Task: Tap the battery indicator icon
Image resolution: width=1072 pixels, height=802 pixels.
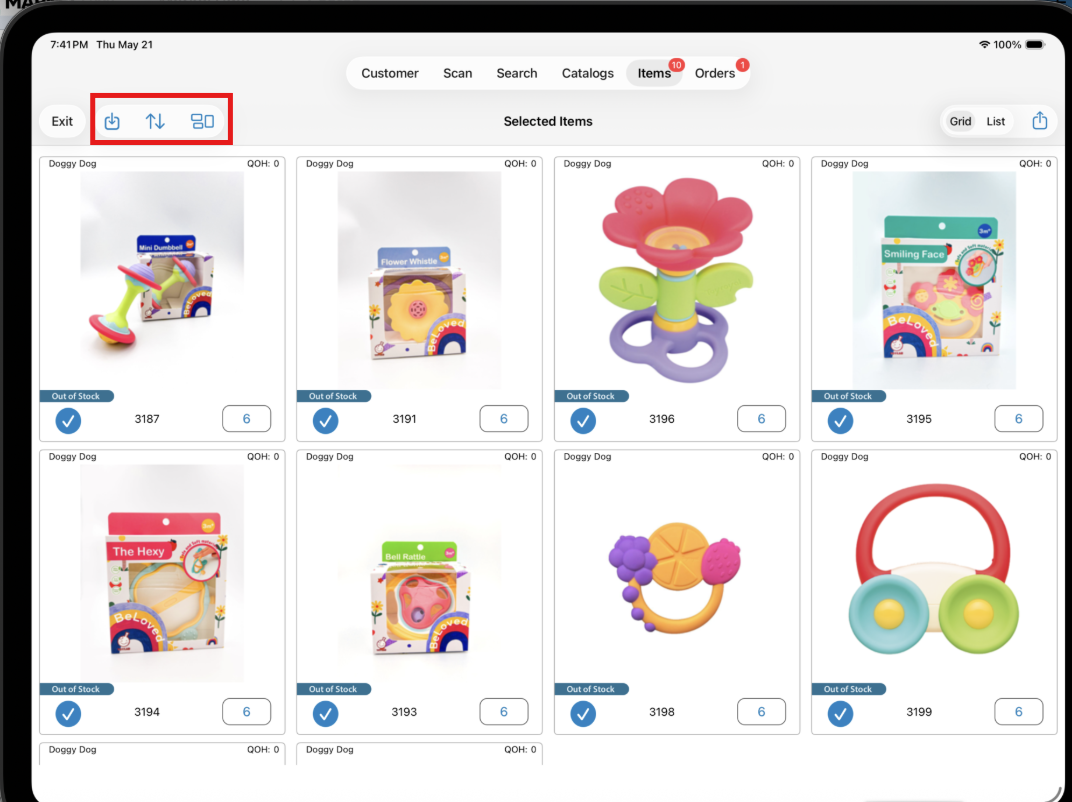Action: coord(1035,44)
